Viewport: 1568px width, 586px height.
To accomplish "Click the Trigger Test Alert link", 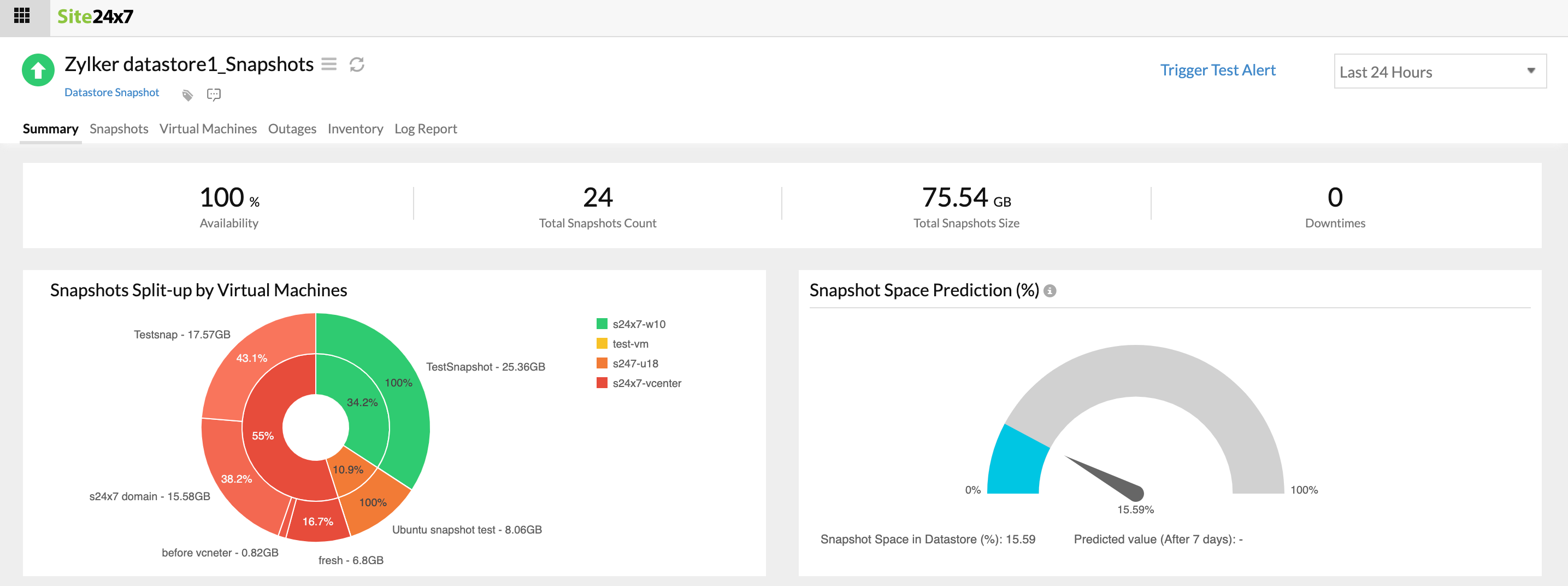I will 1217,69.
